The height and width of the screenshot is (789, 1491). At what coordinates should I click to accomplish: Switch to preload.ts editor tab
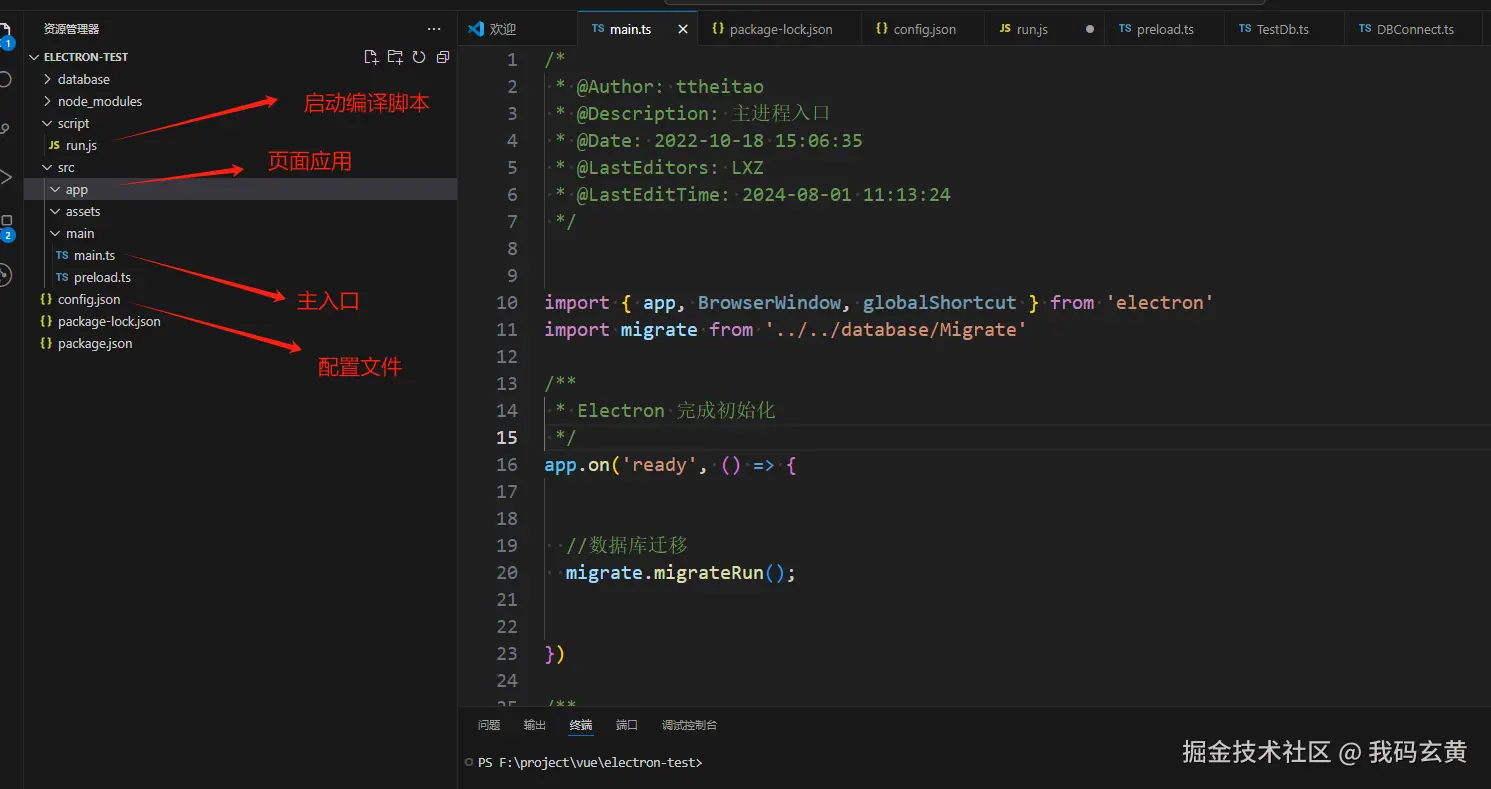pyautogui.click(x=1165, y=29)
